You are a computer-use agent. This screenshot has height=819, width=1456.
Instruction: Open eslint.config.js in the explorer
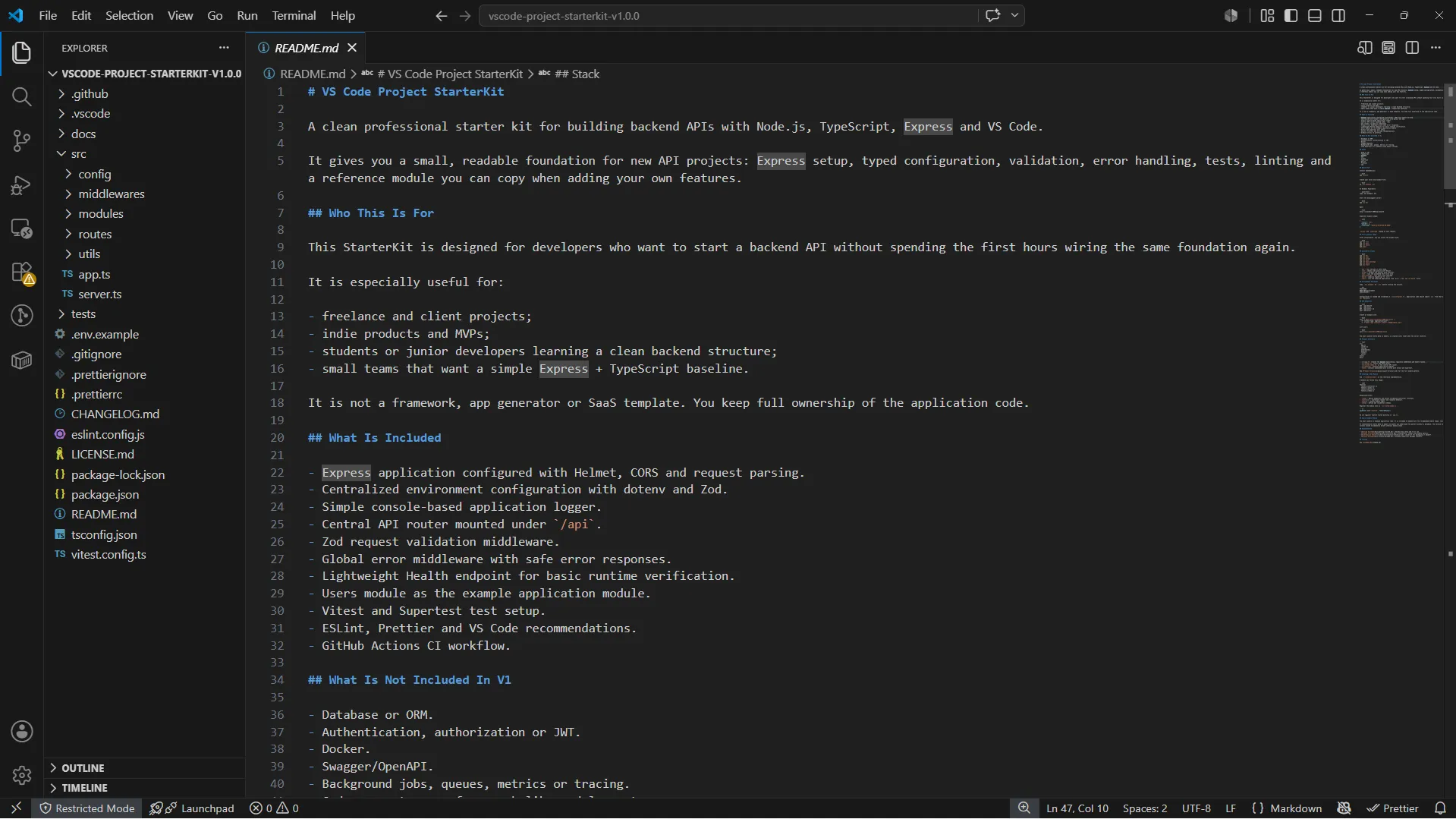144,434
